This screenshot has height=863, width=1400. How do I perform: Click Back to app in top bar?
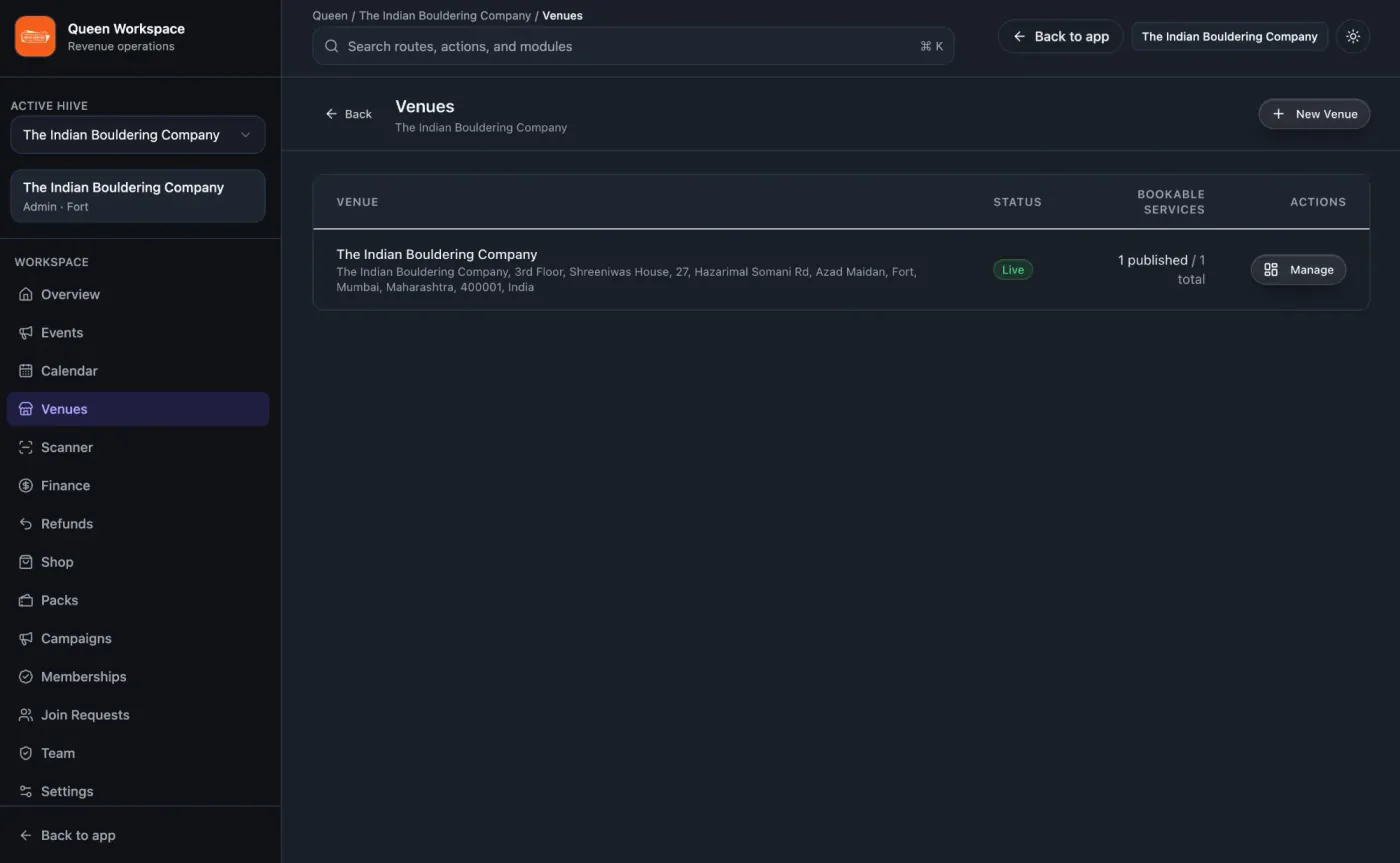1061,36
